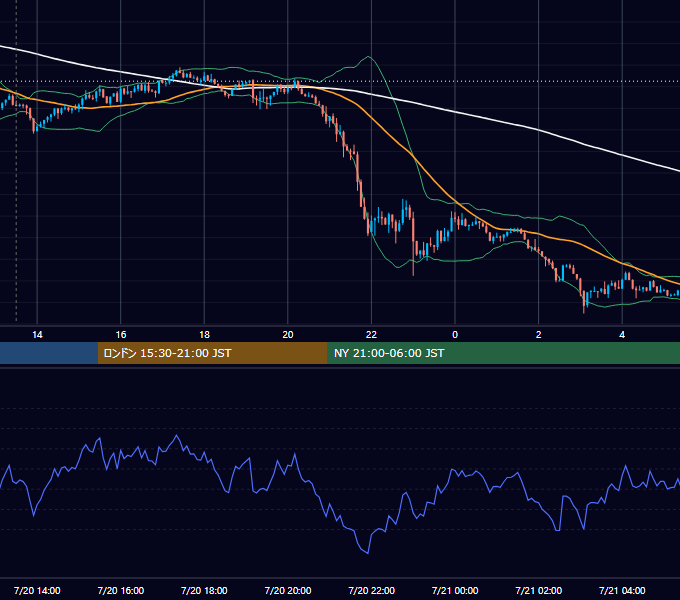Click the 0 hour label on the price chart axis
Viewport: 680px width, 600px height.
pos(455,335)
